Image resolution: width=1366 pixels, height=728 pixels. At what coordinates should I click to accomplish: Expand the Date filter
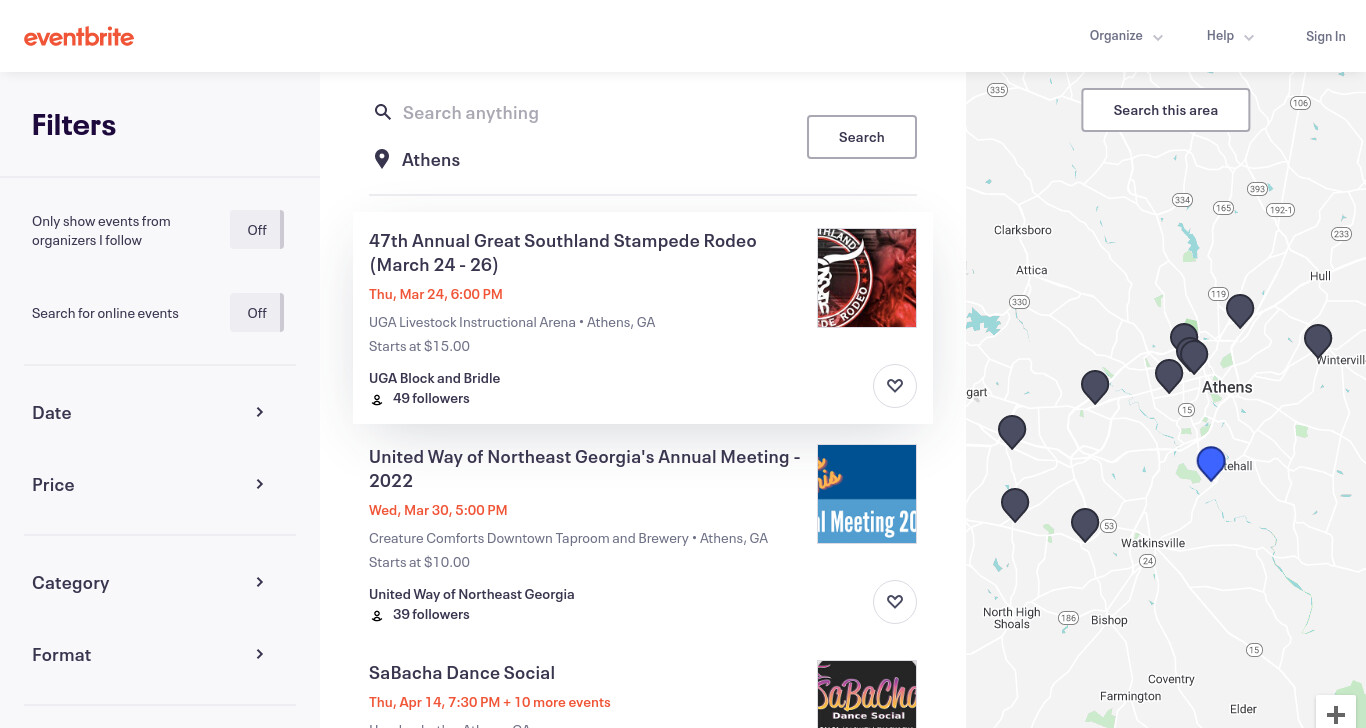(x=148, y=413)
